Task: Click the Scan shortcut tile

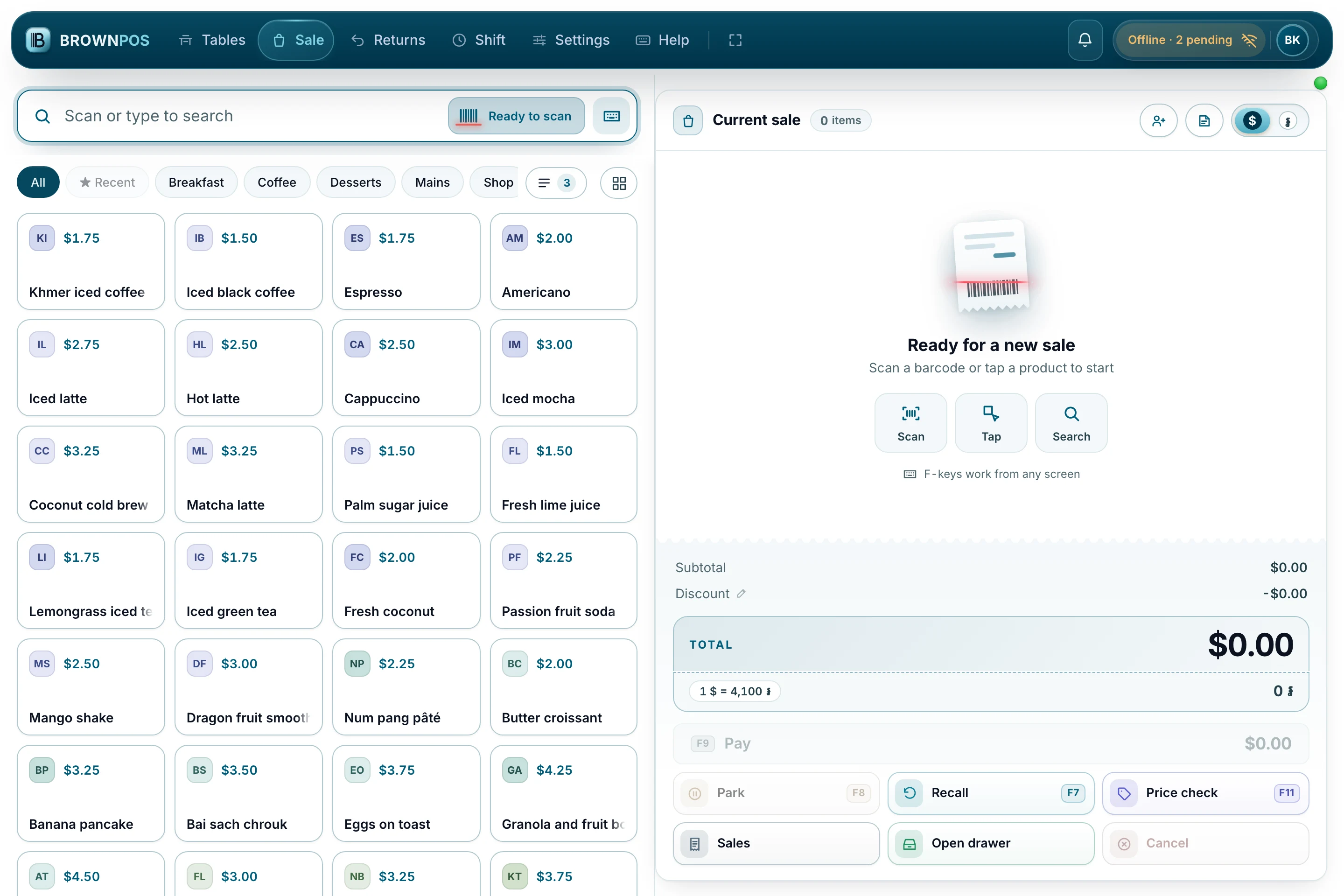Action: [x=910, y=423]
